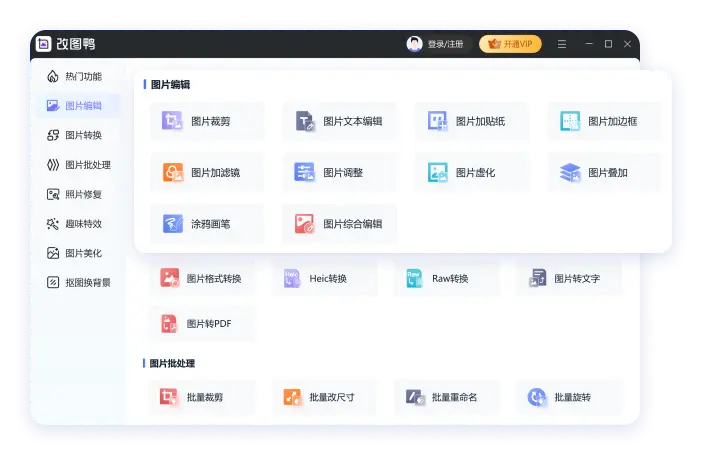Click the 开通VIP button
Screen dimensions: 706x469
point(510,44)
